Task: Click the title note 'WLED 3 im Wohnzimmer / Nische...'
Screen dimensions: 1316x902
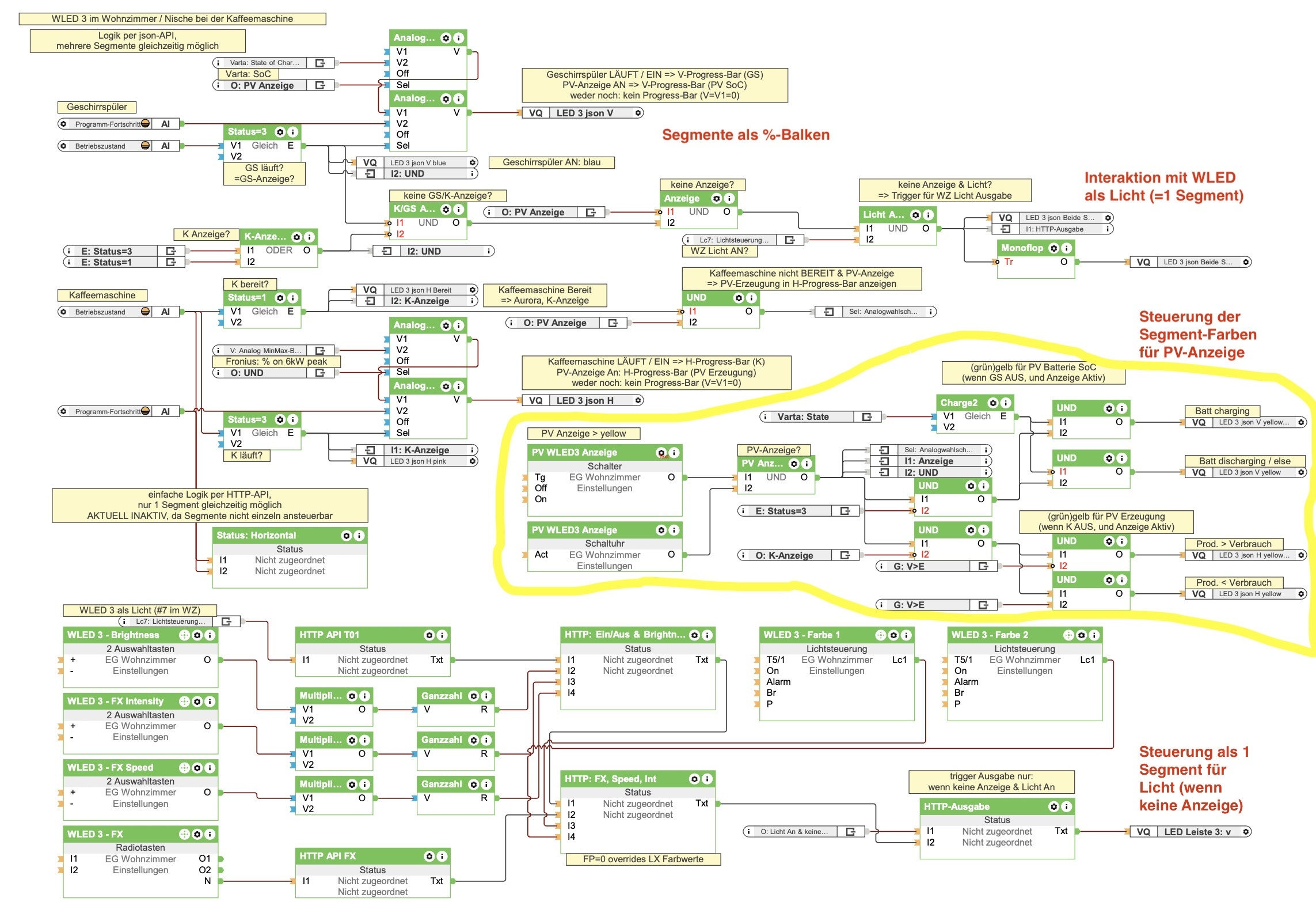Action: point(172,19)
